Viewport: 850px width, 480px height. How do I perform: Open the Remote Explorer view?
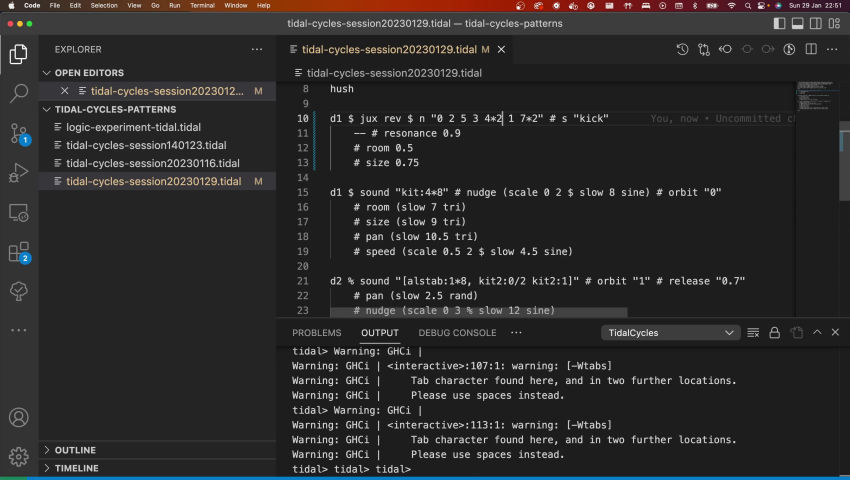point(18,213)
